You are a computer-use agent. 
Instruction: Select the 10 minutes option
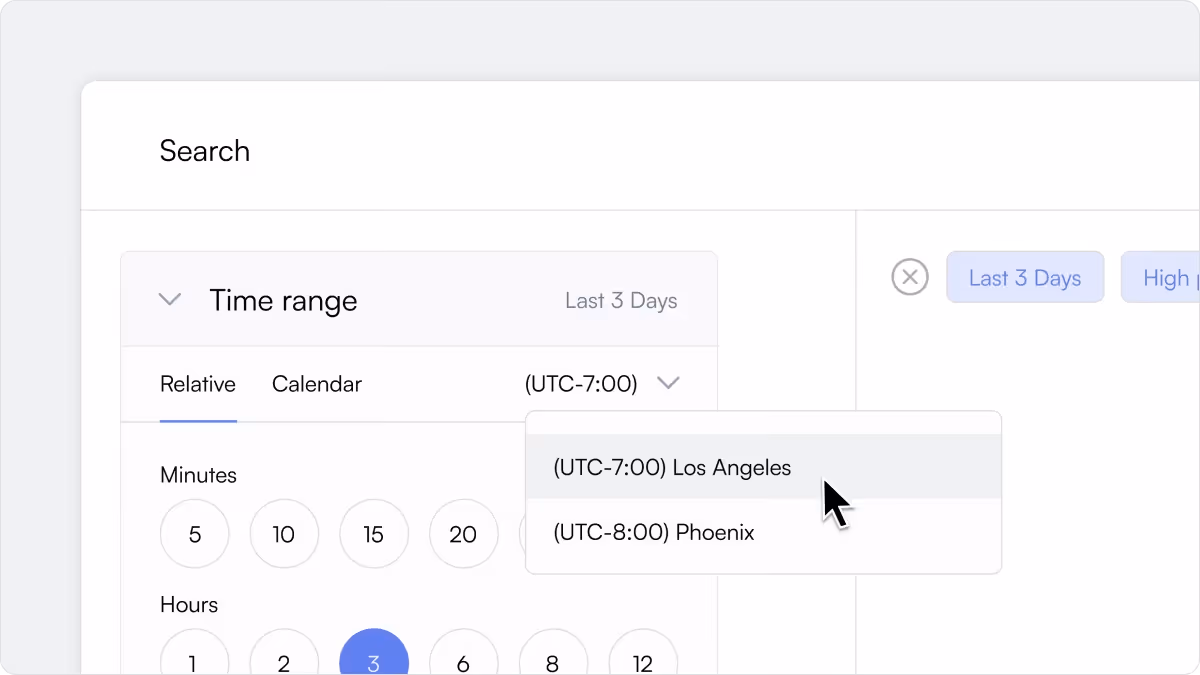pyautogui.click(x=284, y=534)
